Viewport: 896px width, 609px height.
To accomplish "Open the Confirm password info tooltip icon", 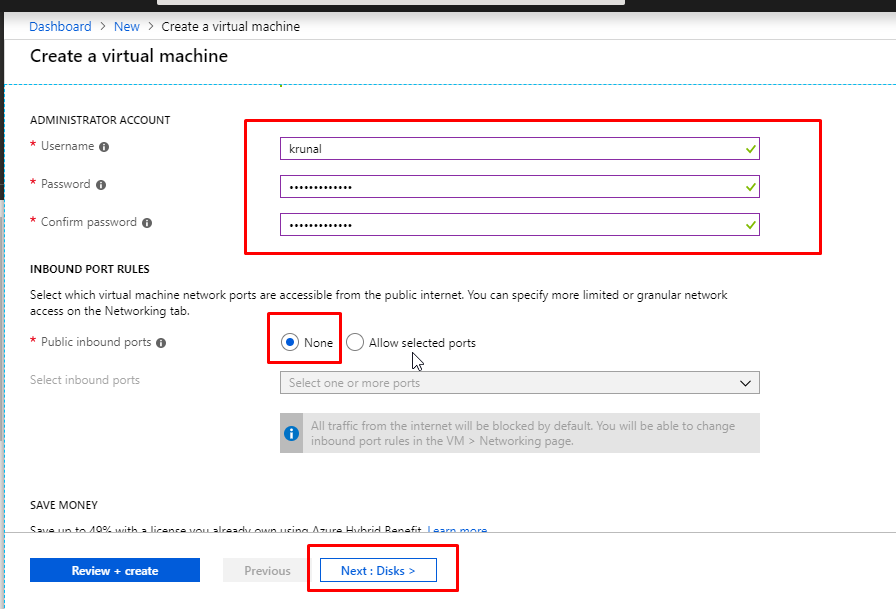I will click(147, 223).
